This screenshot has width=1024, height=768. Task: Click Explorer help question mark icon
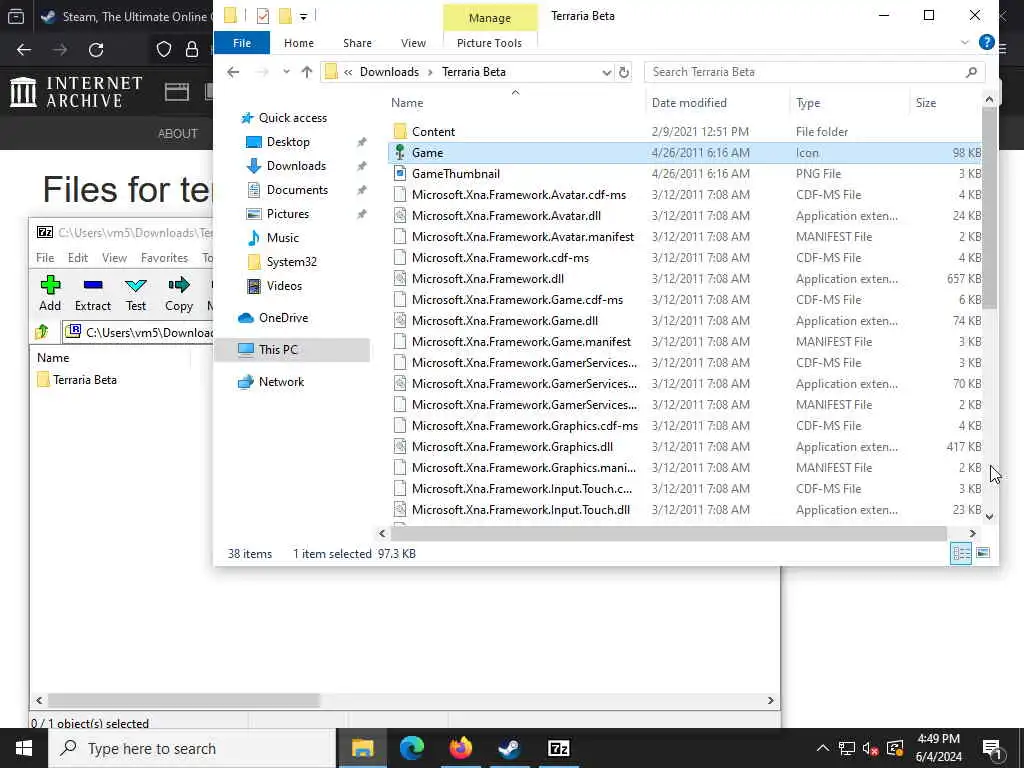coord(986,42)
